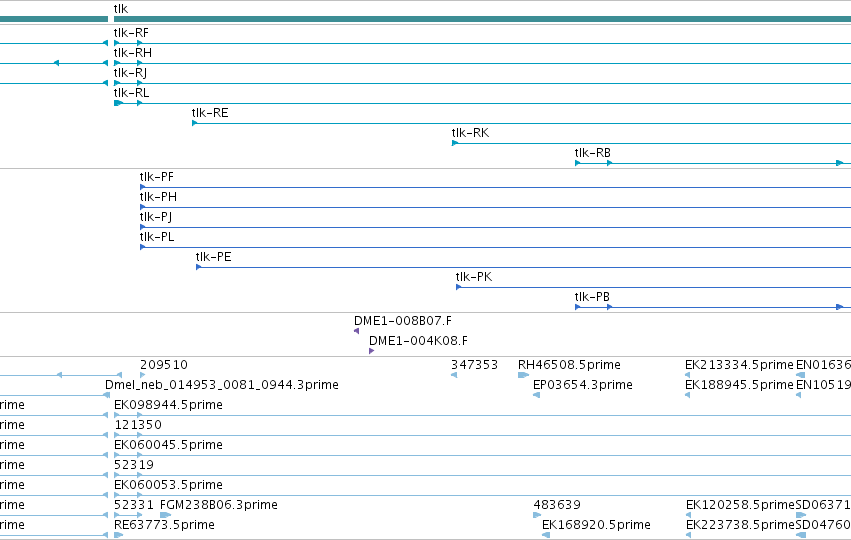Screen dimensions: 851x540
Task: Click the FGM238B06.3prime feature block
Action: click(166, 515)
